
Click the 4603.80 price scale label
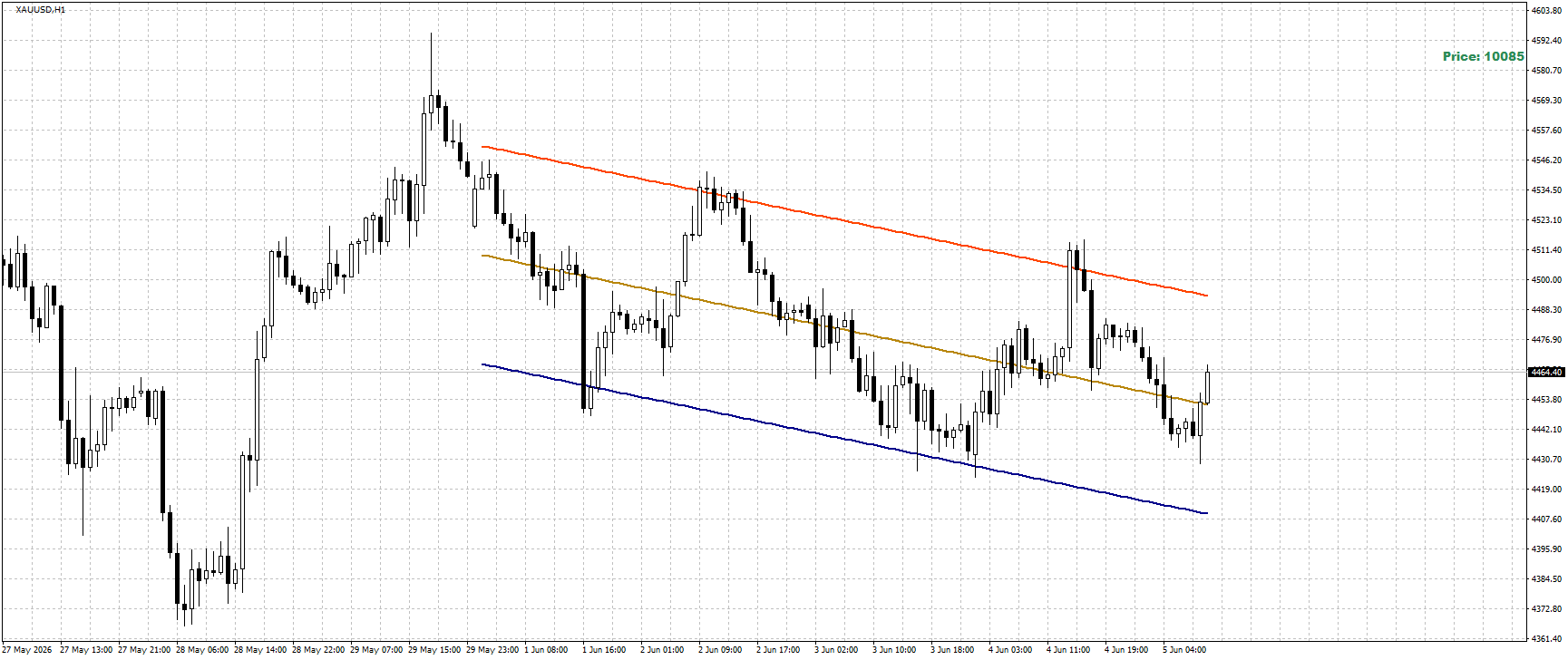point(1545,11)
